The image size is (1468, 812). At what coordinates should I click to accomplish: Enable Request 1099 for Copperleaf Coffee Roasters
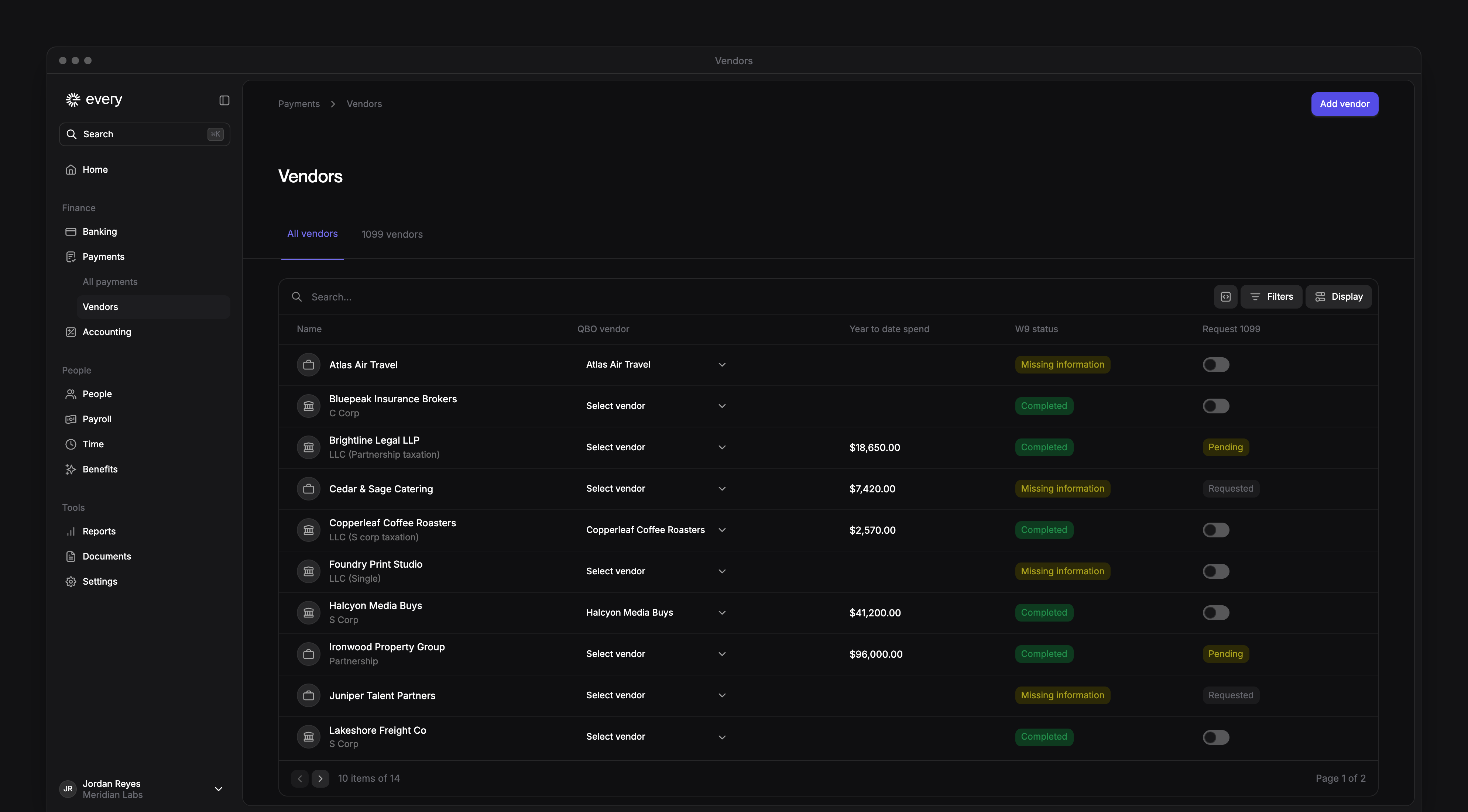pyautogui.click(x=1215, y=530)
